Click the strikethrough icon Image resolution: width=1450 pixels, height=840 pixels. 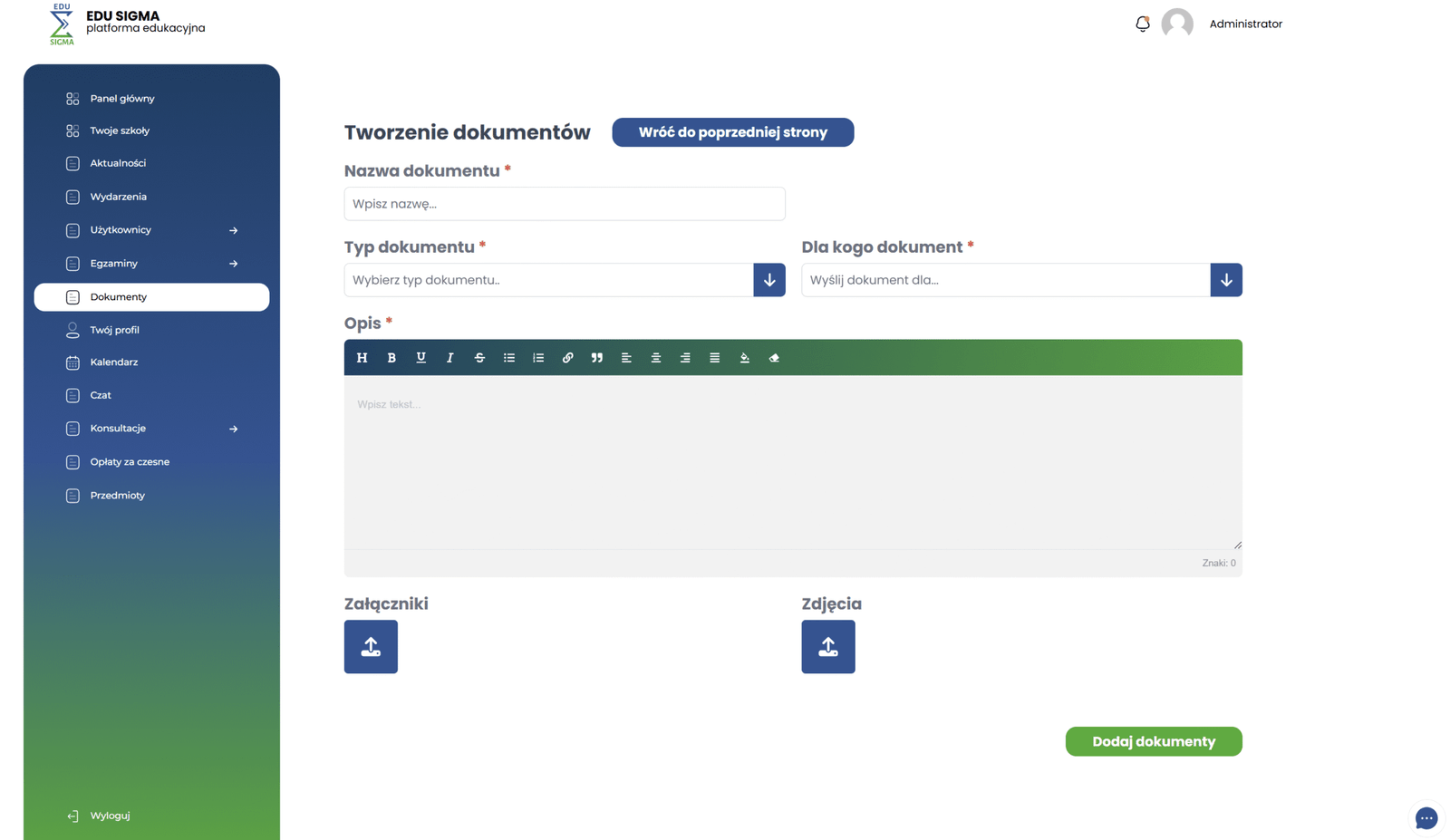(x=479, y=358)
